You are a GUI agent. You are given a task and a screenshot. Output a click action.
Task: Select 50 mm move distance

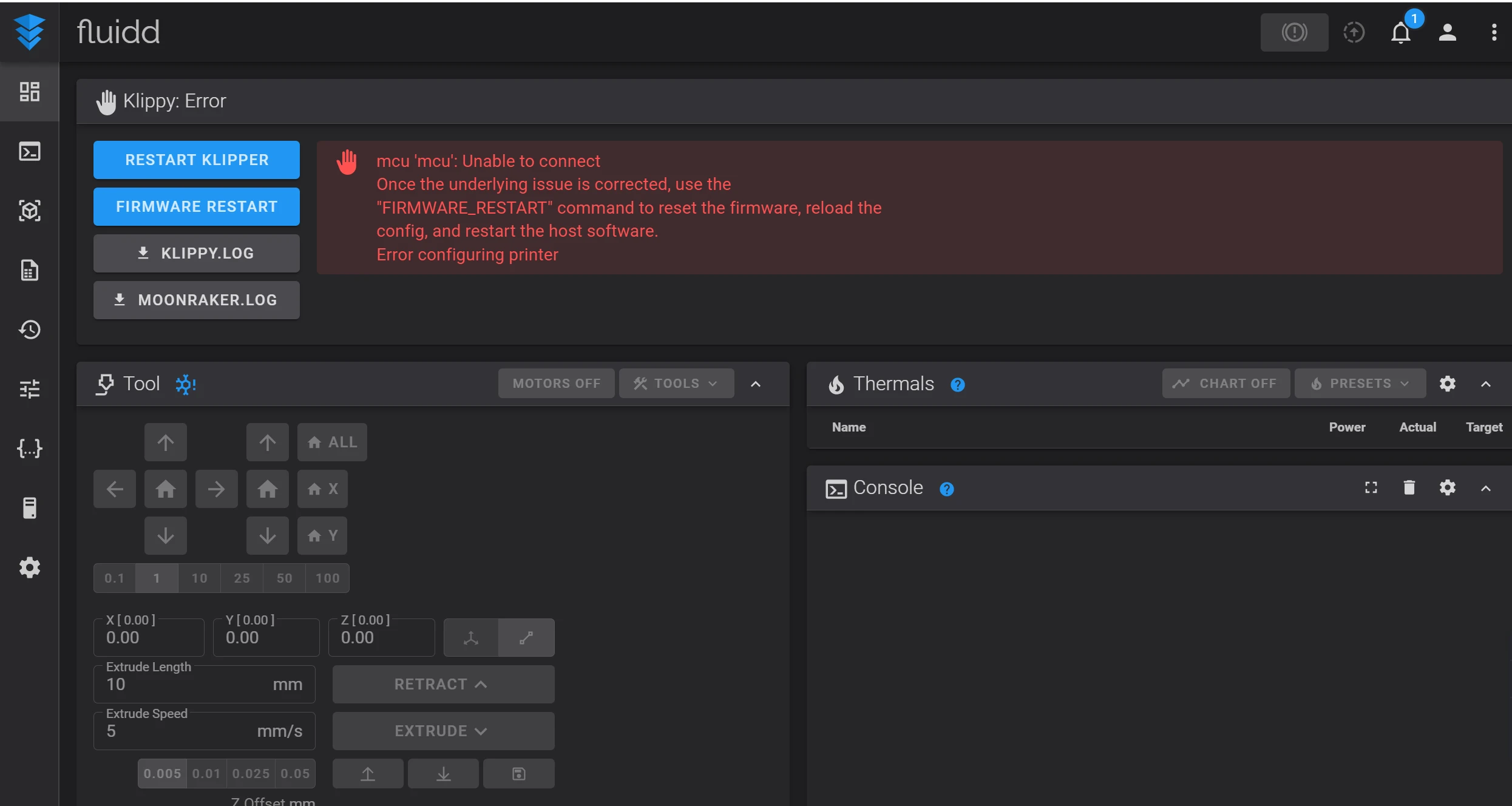[284, 578]
